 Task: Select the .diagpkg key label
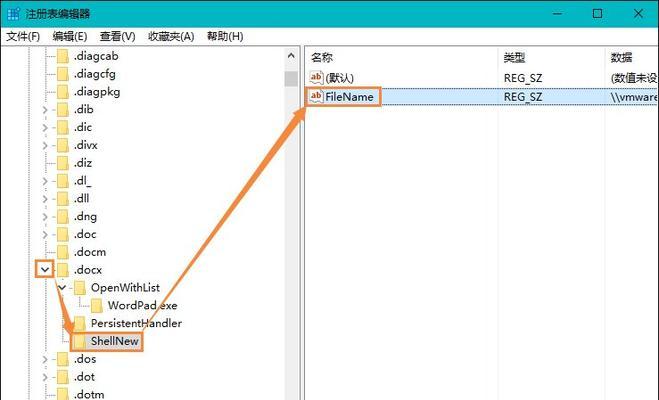97,92
